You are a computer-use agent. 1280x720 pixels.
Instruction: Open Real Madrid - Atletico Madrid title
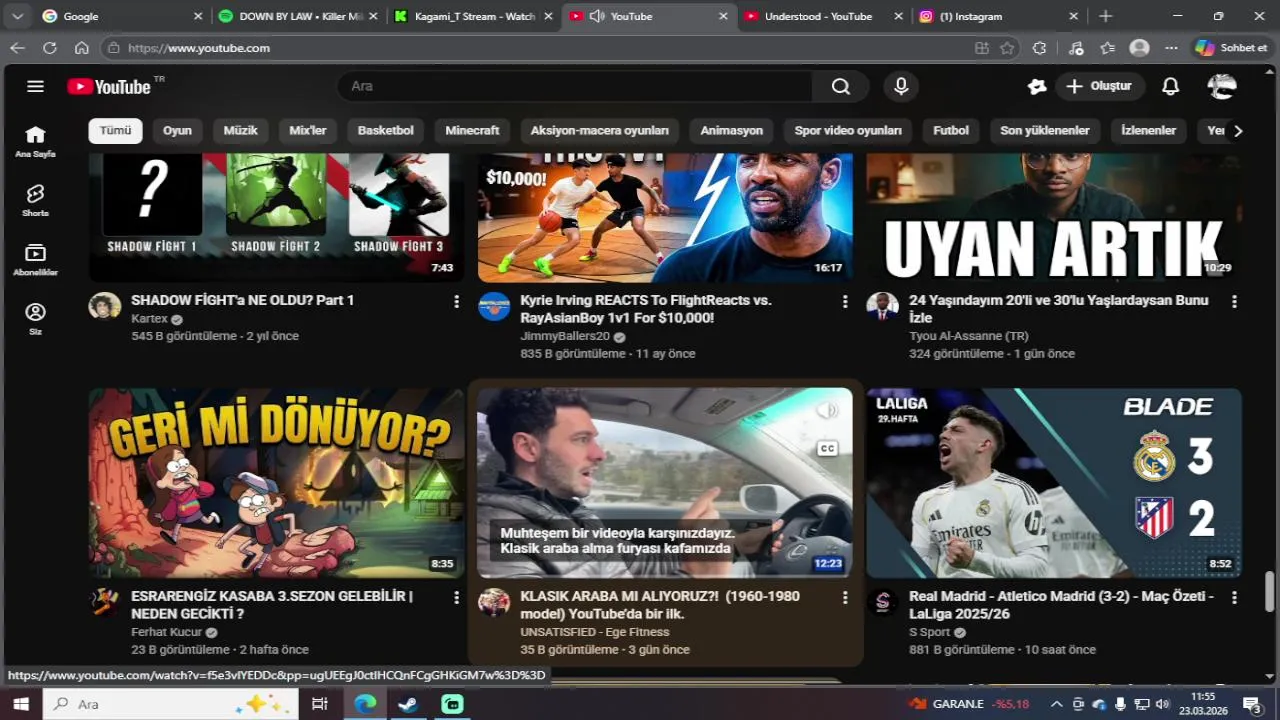click(x=1061, y=605)
